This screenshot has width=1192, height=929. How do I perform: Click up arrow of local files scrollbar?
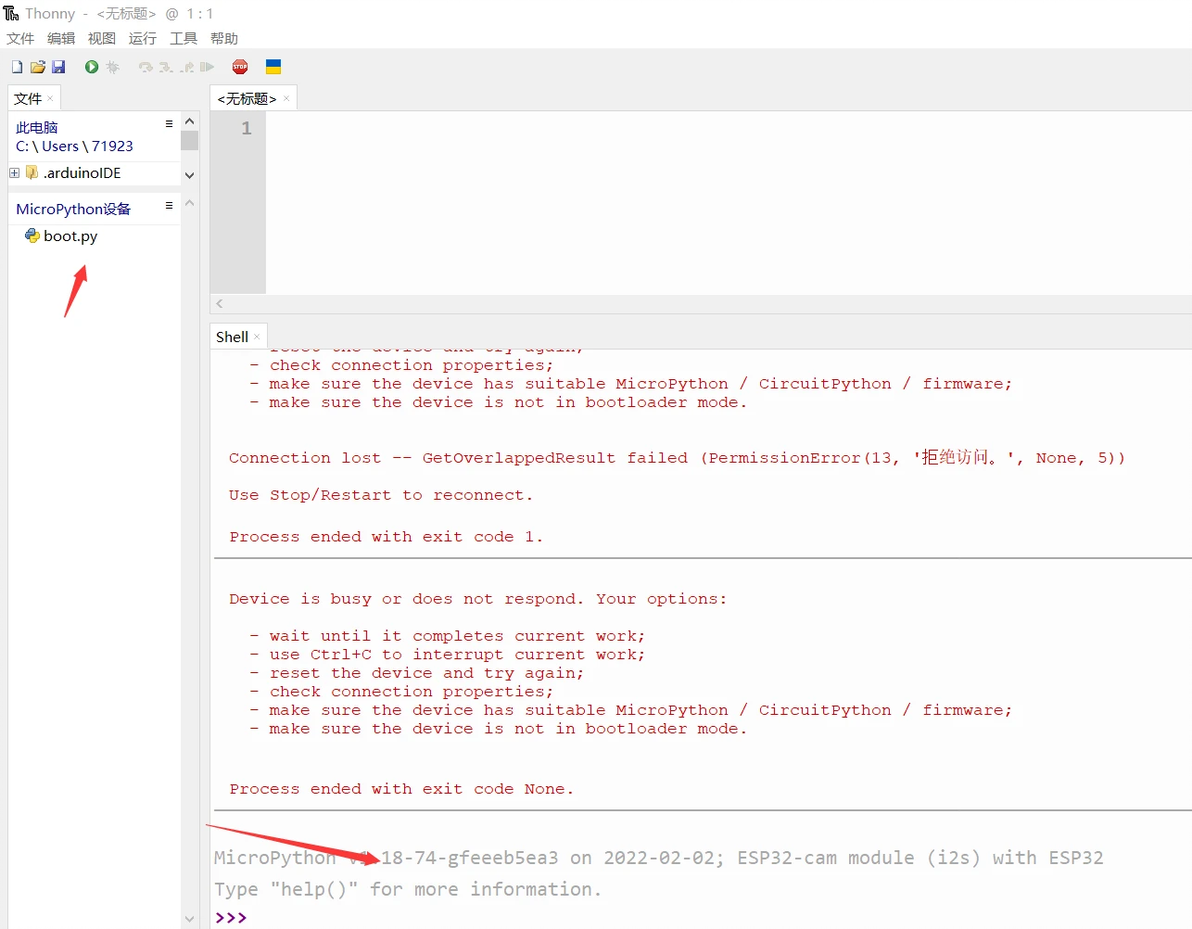click(190, 122)
